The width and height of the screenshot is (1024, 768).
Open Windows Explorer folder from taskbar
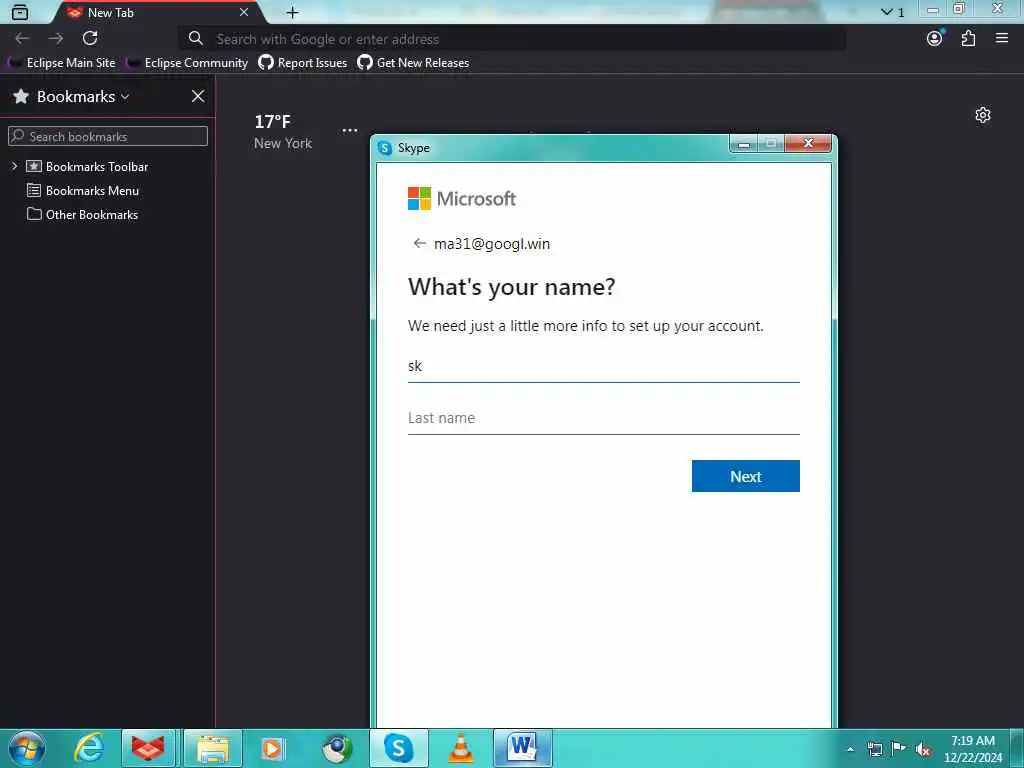[213, 748]
